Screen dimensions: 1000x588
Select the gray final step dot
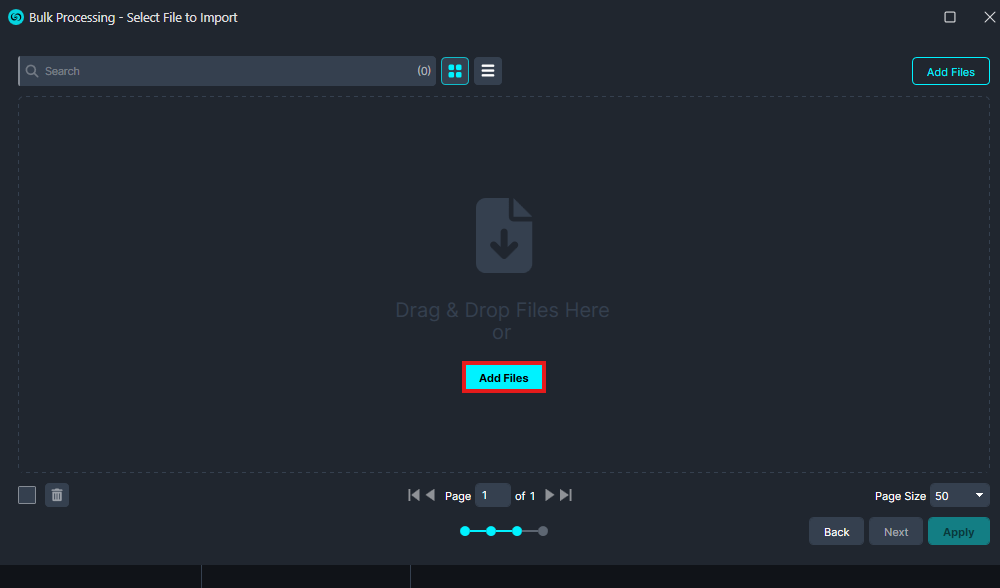click(543, 531)
